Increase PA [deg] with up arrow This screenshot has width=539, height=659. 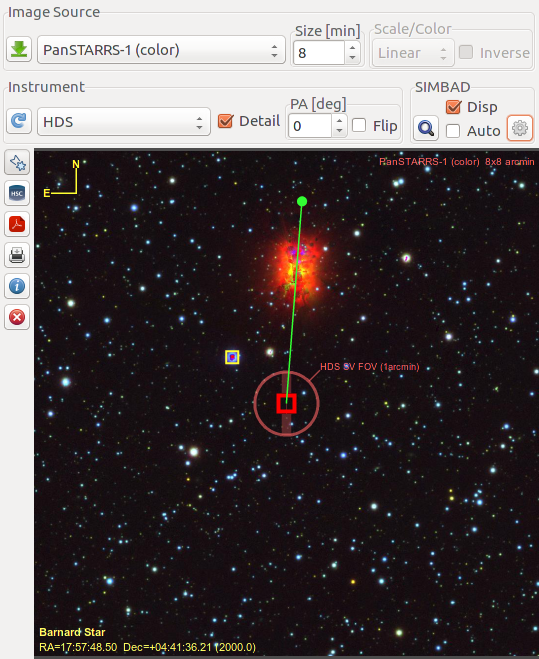coord(339,121)
